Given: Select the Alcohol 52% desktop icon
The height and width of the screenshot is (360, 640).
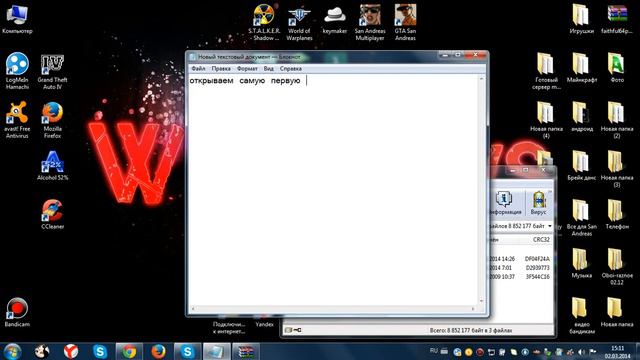Looking at the screenshot, I should [x=52, y=166].
